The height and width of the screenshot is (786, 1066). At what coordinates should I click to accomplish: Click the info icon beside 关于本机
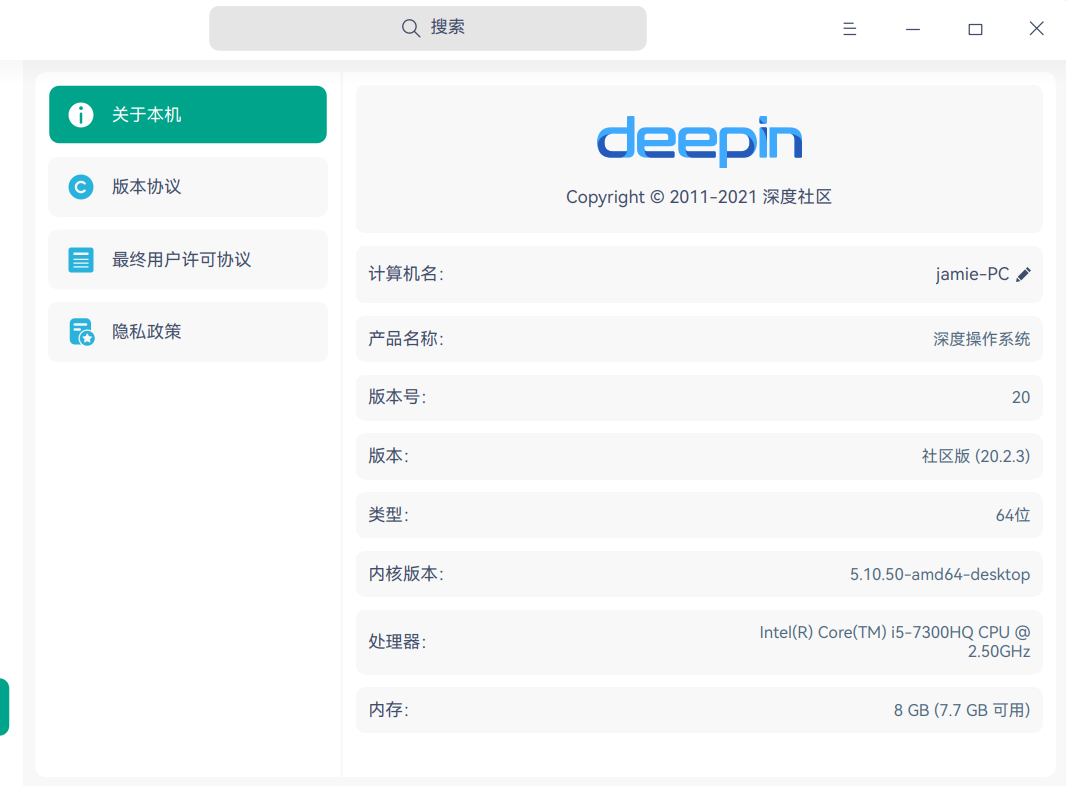pos(81,115)
